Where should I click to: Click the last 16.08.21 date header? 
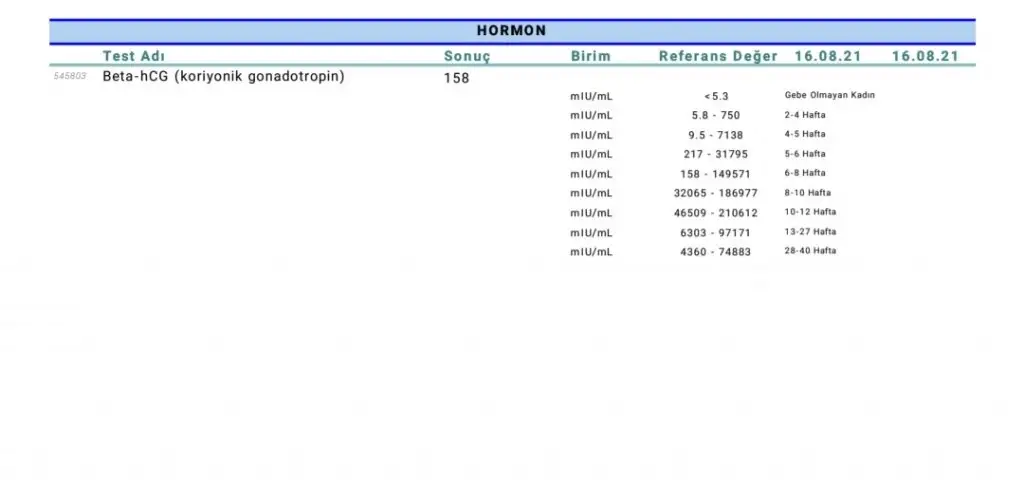[x=925, y=56]
